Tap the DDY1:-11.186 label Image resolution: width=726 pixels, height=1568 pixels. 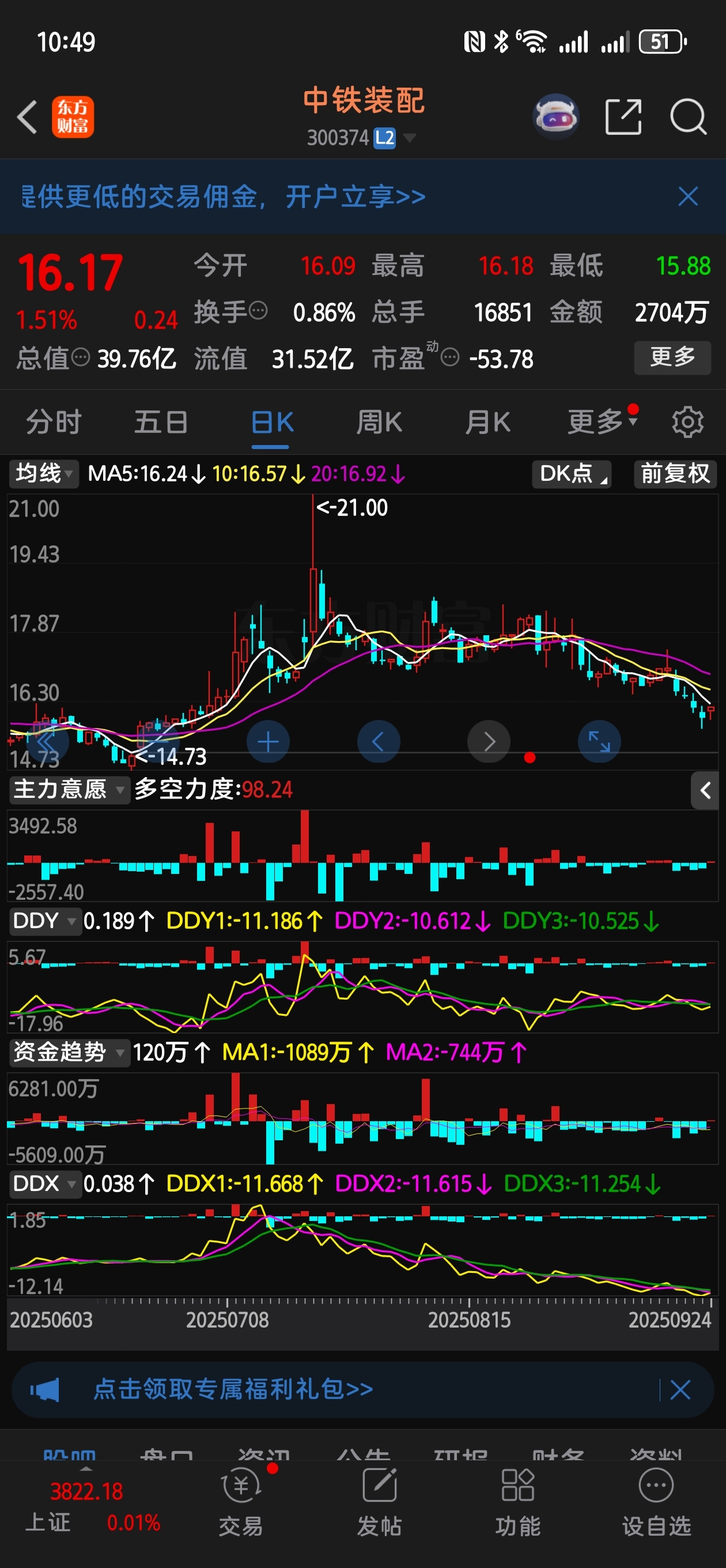[244, 921]
